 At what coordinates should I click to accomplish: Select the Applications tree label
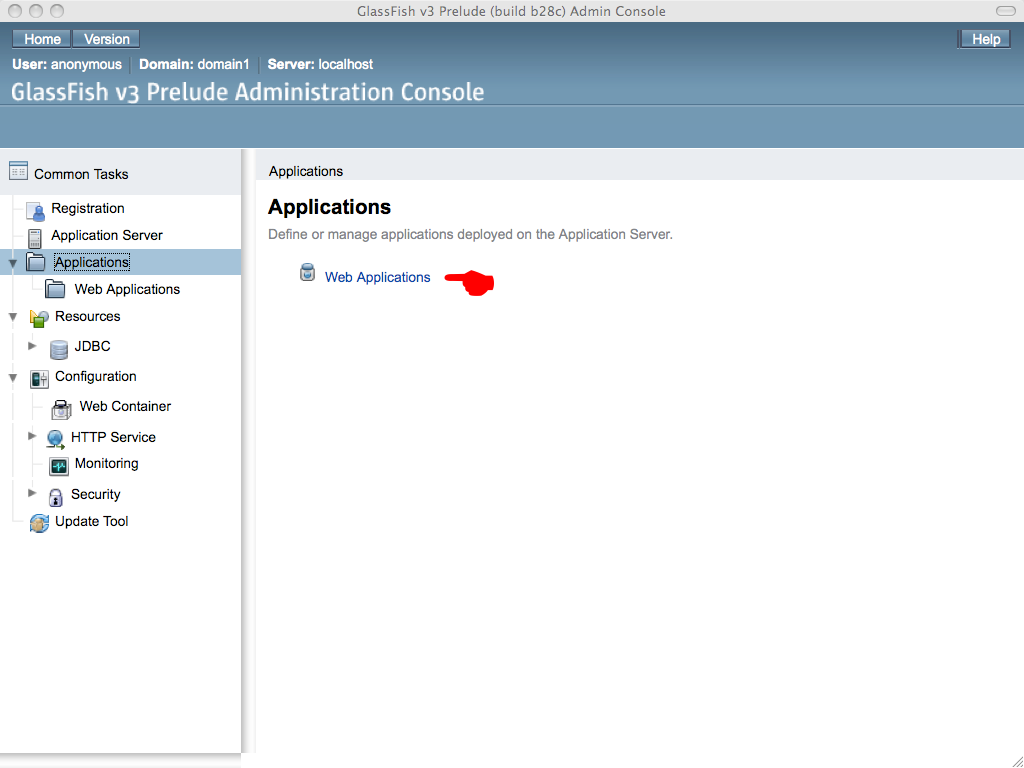[91, 262]
